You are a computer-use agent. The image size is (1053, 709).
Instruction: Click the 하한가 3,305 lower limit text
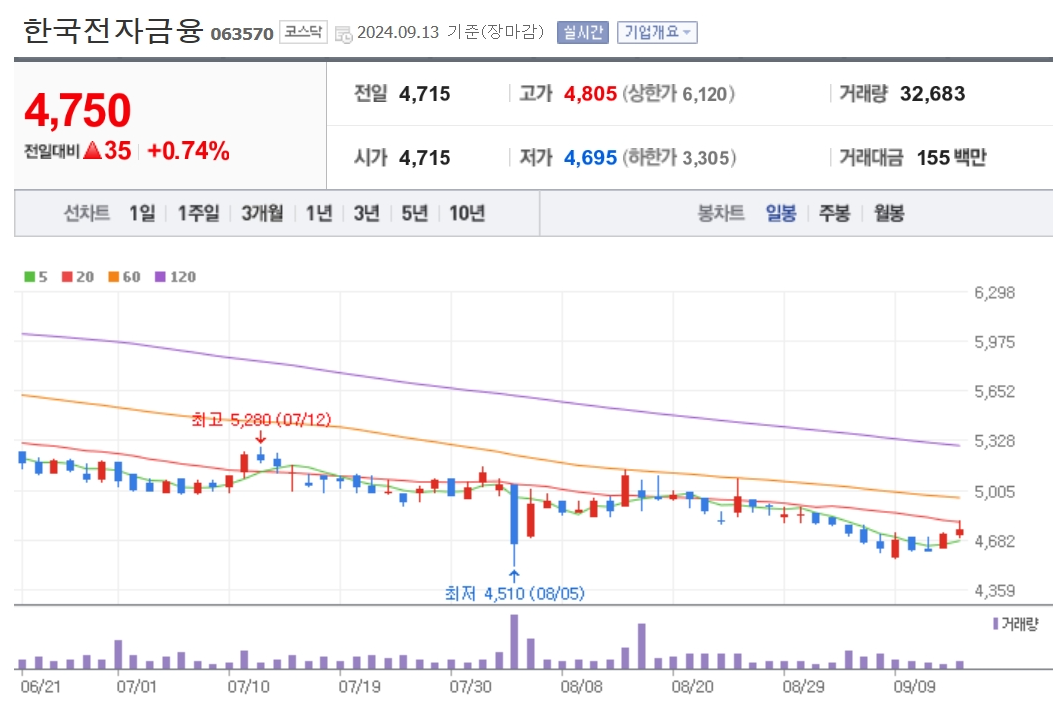679,158
